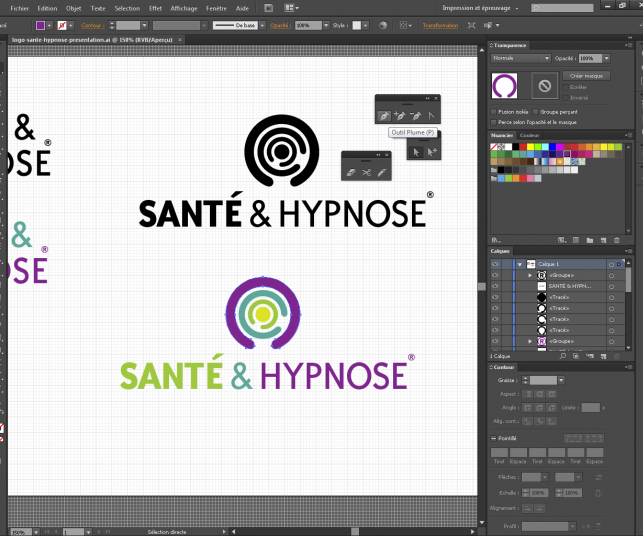Image resolution: width=643 pixels, height=536 pixels.
Task: Enable the Fusion isolée checkbox
Action: pyautogui.click(x=494, y=111)
